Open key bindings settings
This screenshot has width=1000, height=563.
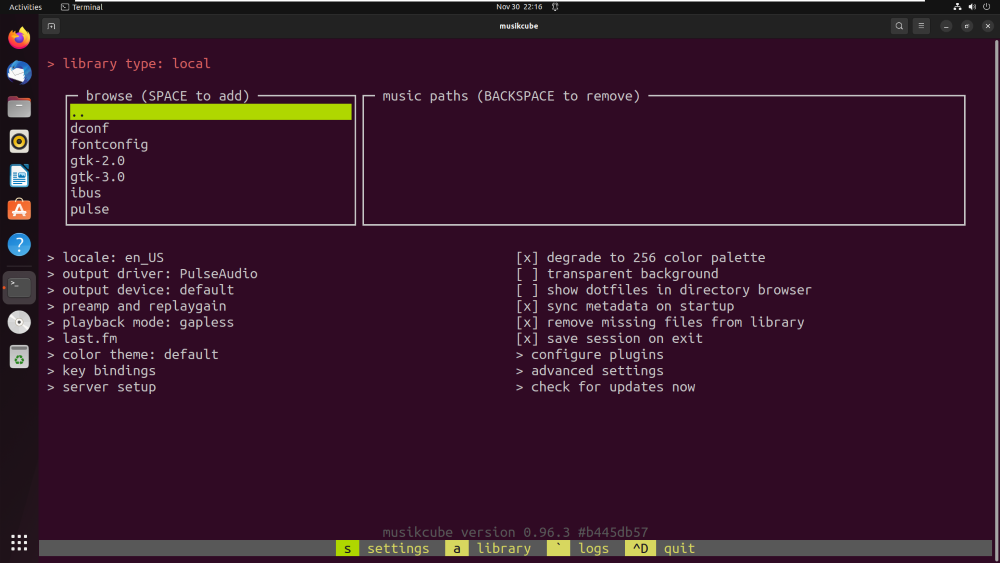click(x=101, y=370)
